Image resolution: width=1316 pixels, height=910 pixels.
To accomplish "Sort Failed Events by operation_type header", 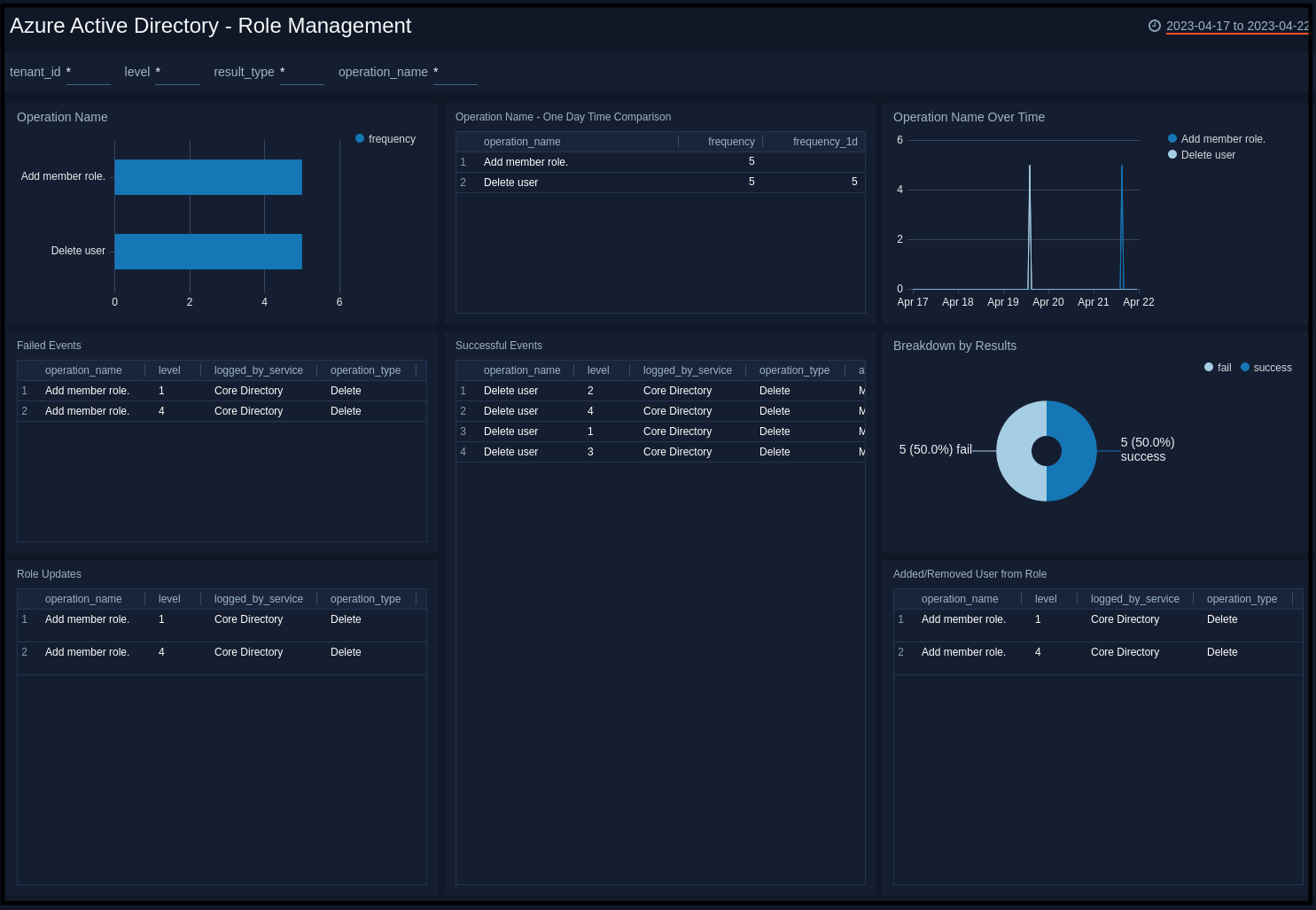I will pos(365,370).
